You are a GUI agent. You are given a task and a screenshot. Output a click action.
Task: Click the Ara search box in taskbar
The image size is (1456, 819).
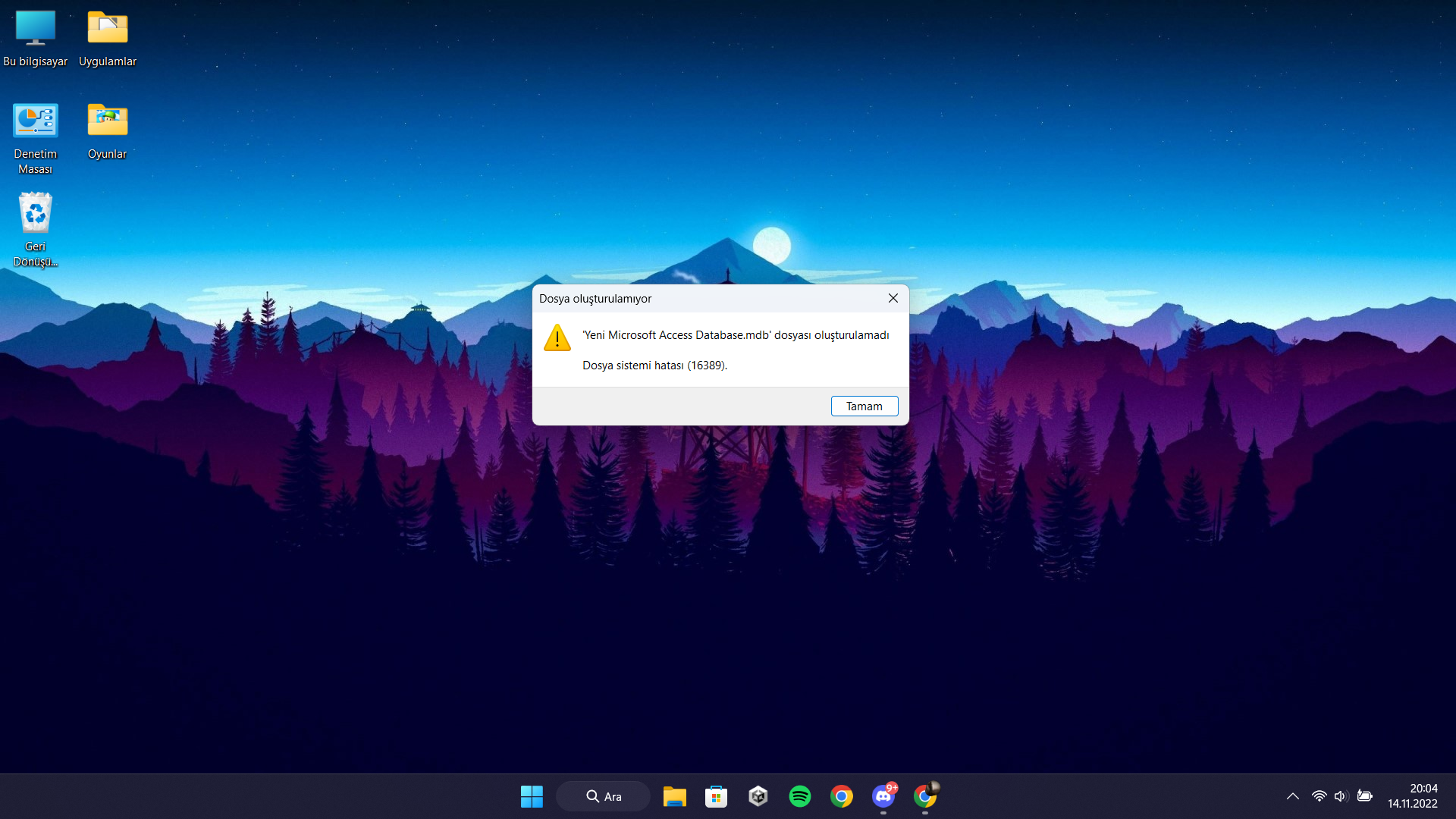point(604,796)
